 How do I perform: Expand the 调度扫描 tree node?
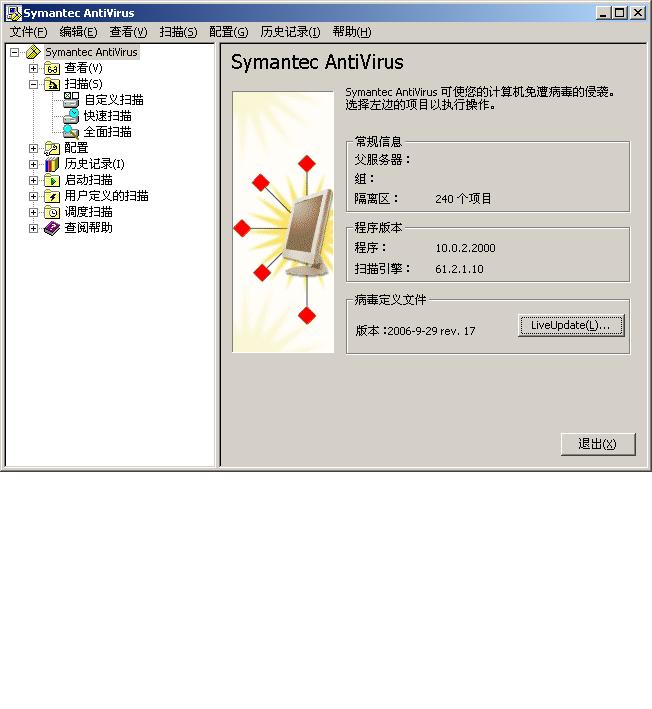tap(33, 212)
